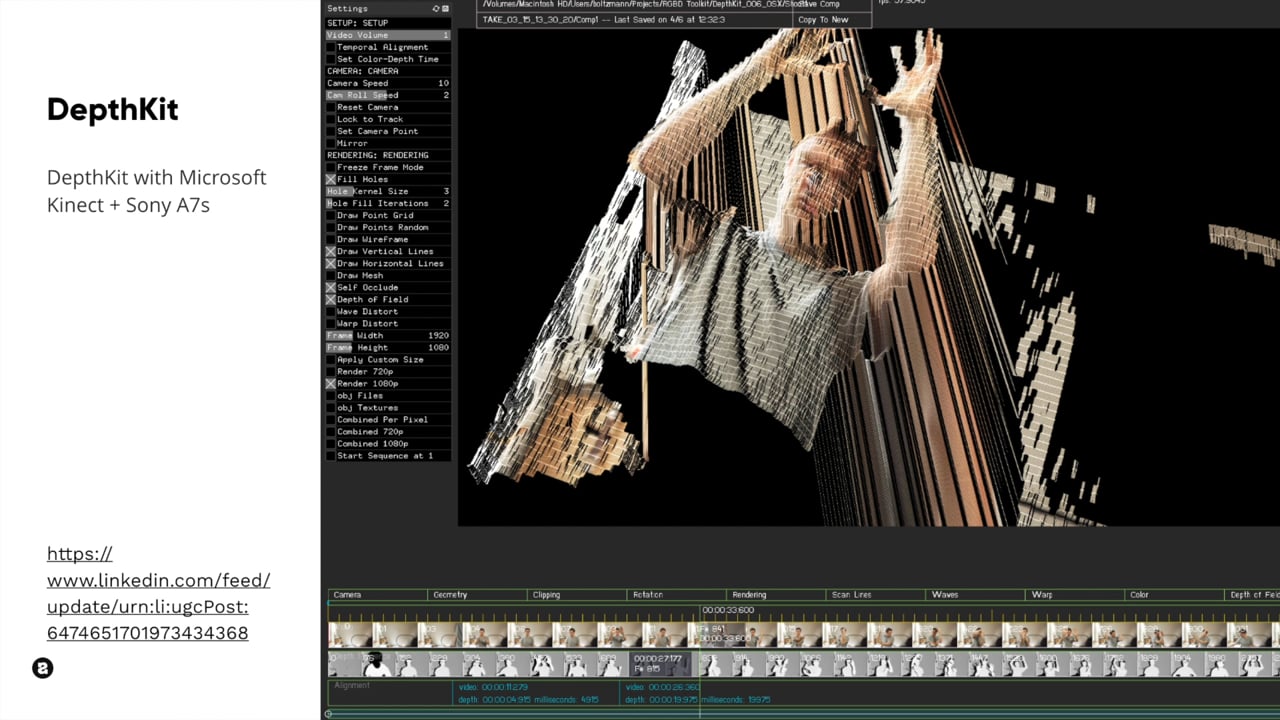Uncheck Fill Holes
This screenshot has width=1280, height=720.
click(x=331, y=179)
